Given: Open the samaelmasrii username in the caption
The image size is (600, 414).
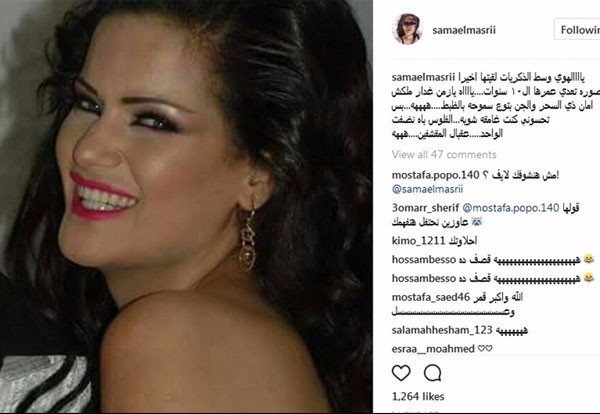Looking at the screenshot, I should [x=423, y=77].
